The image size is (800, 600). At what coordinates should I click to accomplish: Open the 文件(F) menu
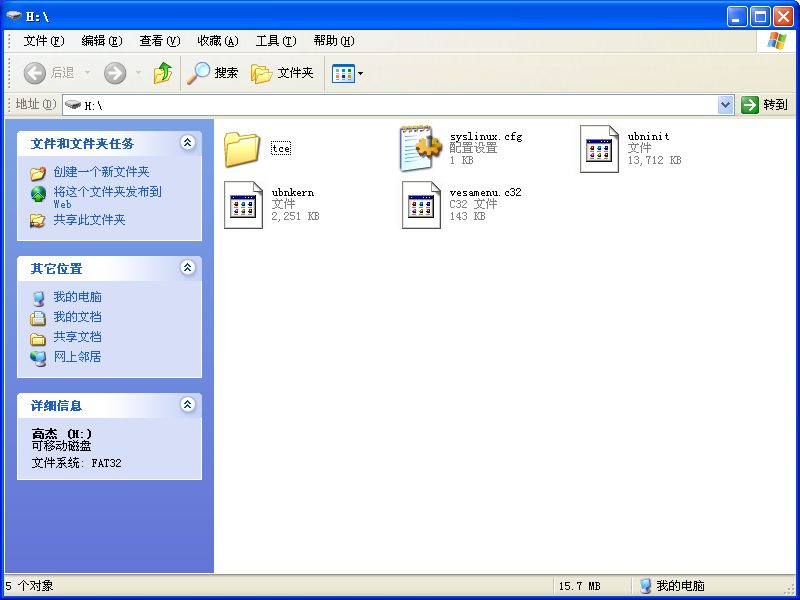pos(43,41)
